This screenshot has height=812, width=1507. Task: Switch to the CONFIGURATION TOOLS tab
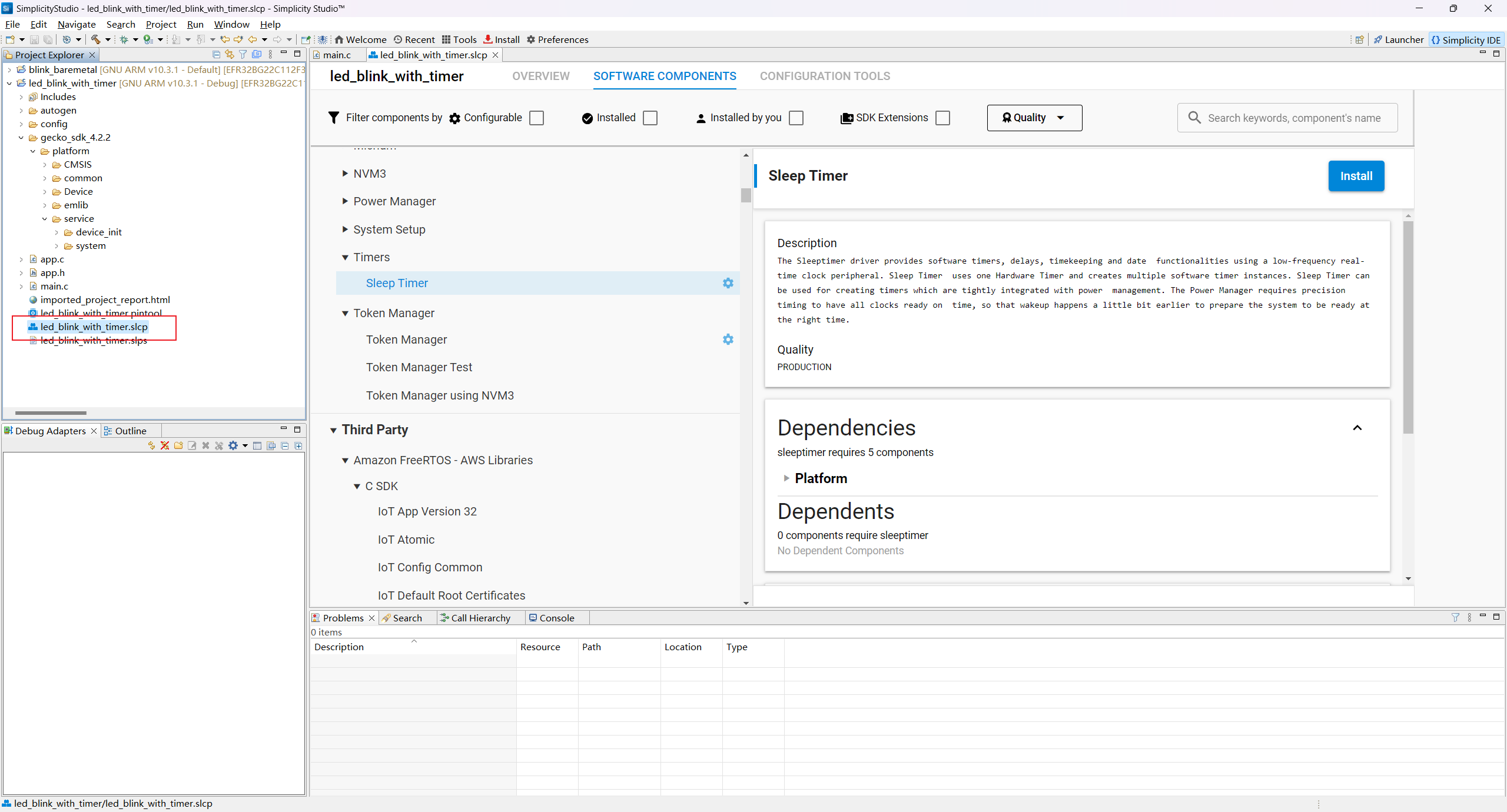pos(825,76)
